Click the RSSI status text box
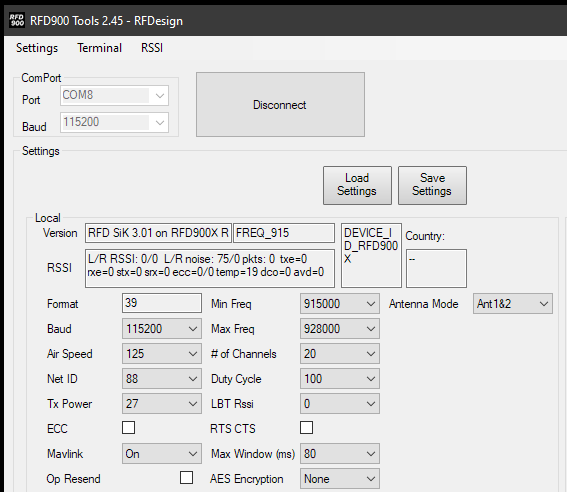The height and width of the screenshot is (492, 567). coord(210,268)
